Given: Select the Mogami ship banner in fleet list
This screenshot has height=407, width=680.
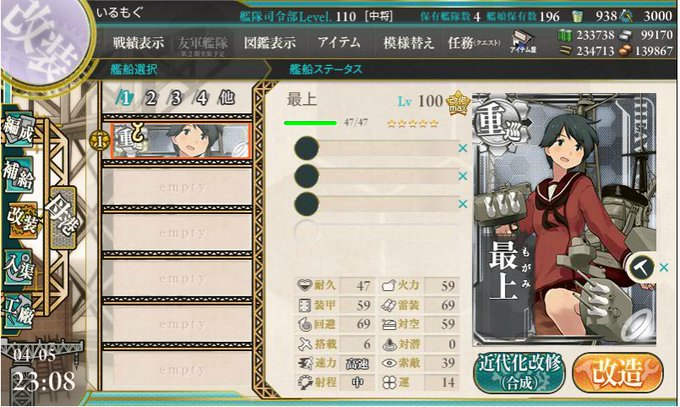Looking at the screenshot, I should (180, 141).
